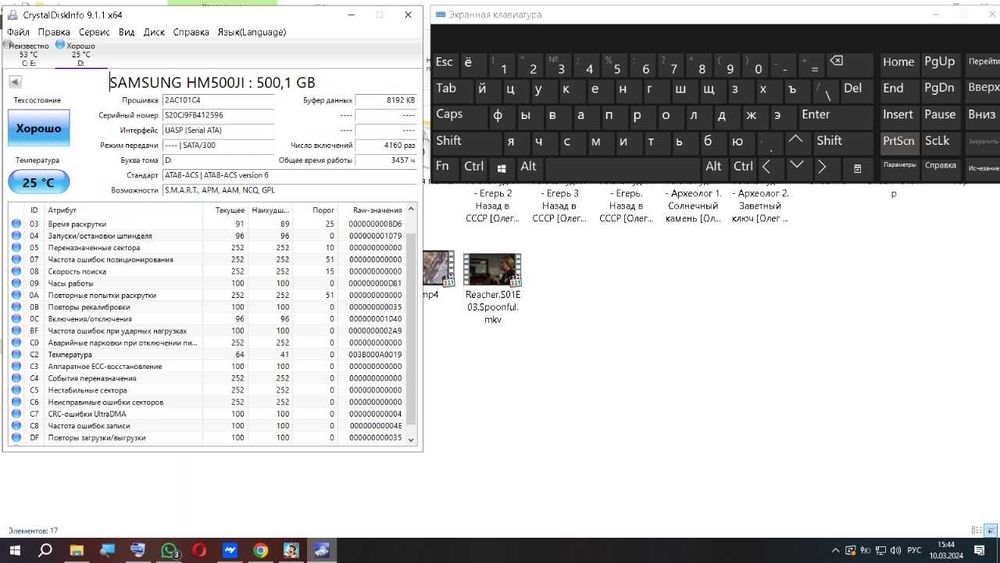Open the Файл menu
Viewport: 1000px width, 563px height.
(x=18, y=32)
